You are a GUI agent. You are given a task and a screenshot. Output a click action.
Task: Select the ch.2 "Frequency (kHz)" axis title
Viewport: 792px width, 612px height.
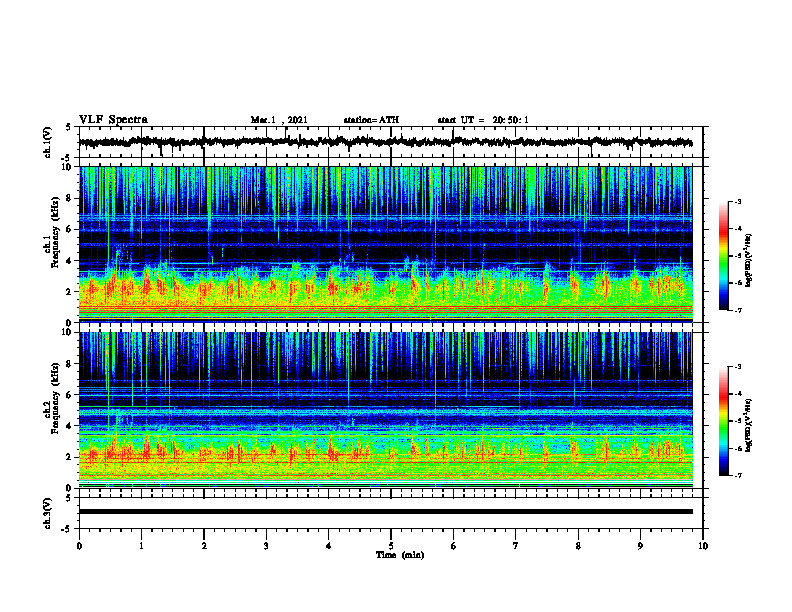55,398
